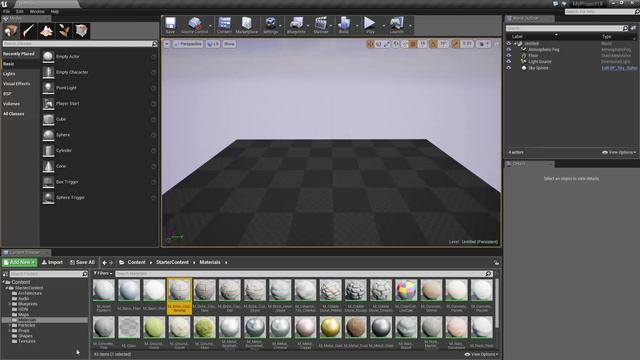Toggle visibility of Light Source actor

point(509,62)
